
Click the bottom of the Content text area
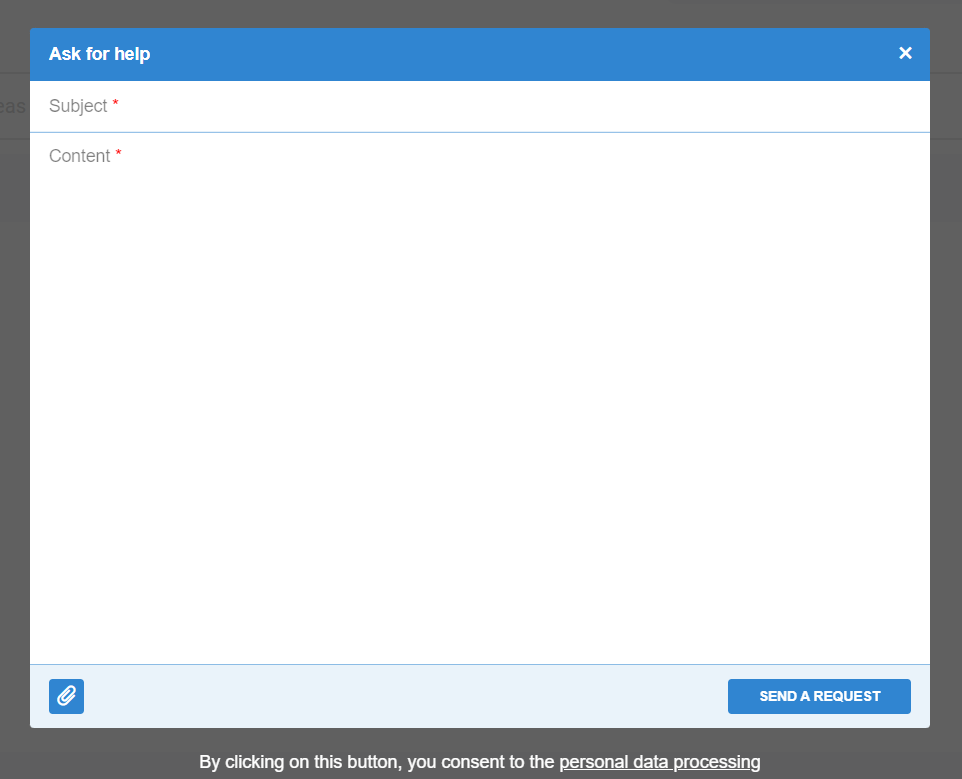(x=480, y=645)
